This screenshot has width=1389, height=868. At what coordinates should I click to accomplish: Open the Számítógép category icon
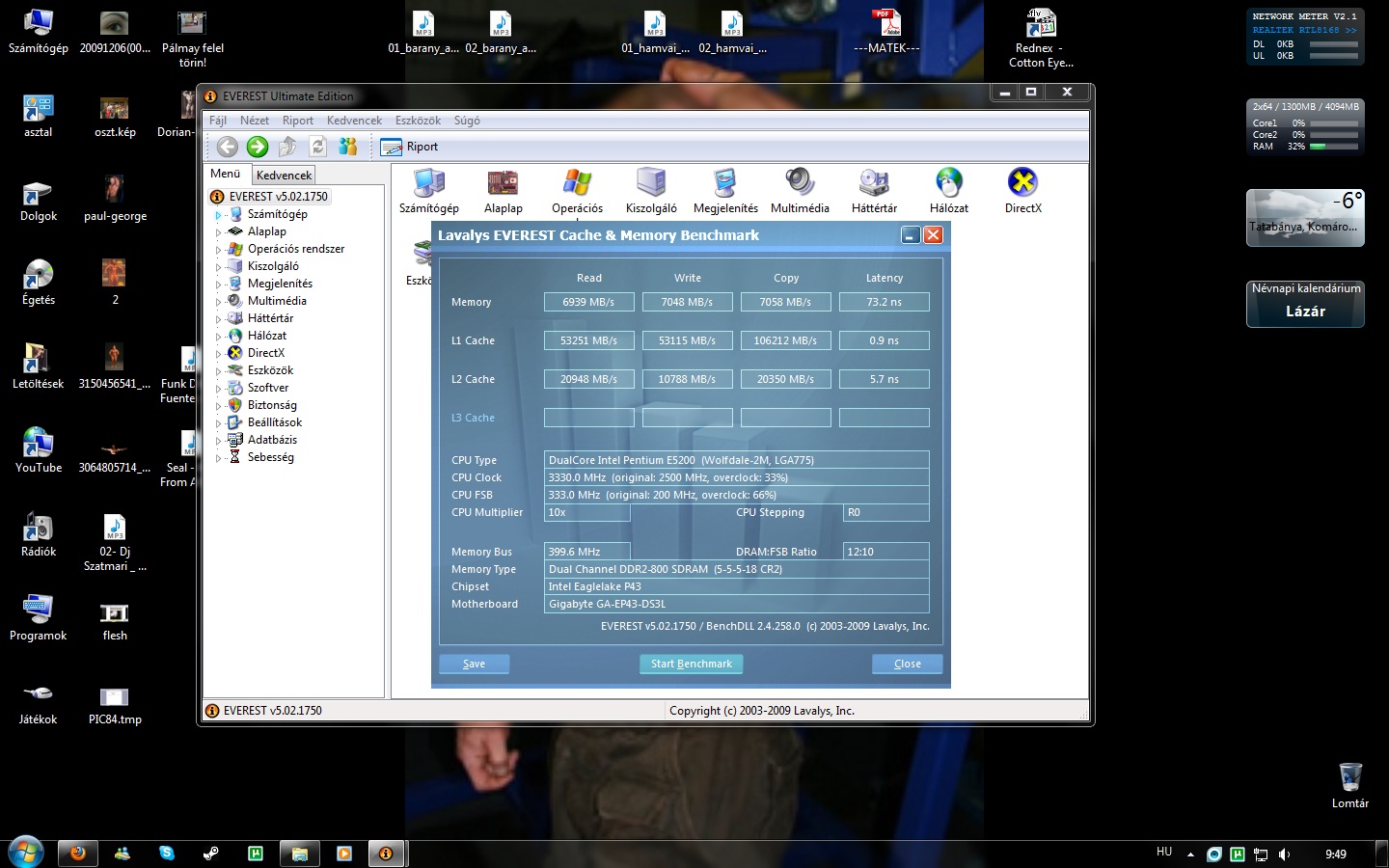pyautogui.click(x=429, y=190)
